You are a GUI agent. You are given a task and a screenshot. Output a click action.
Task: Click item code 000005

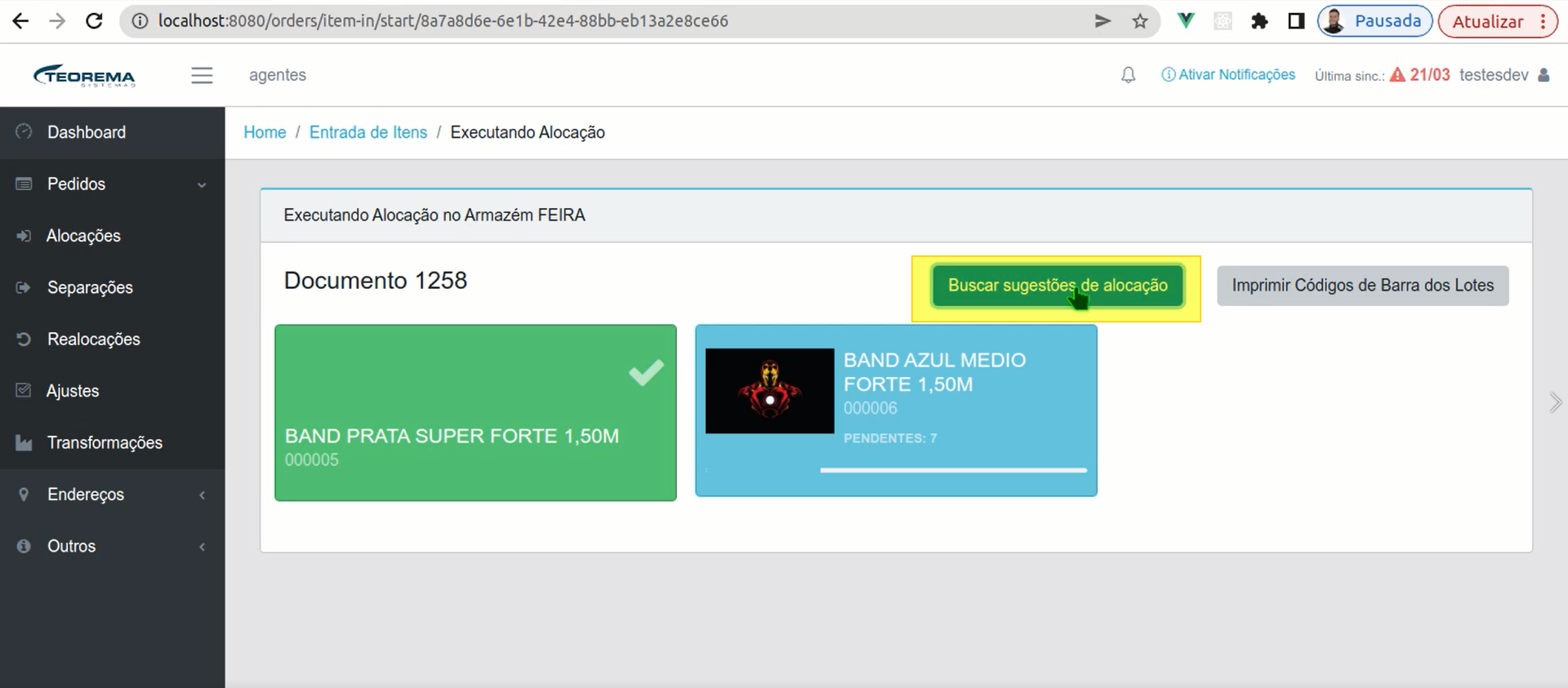(312, 460)
